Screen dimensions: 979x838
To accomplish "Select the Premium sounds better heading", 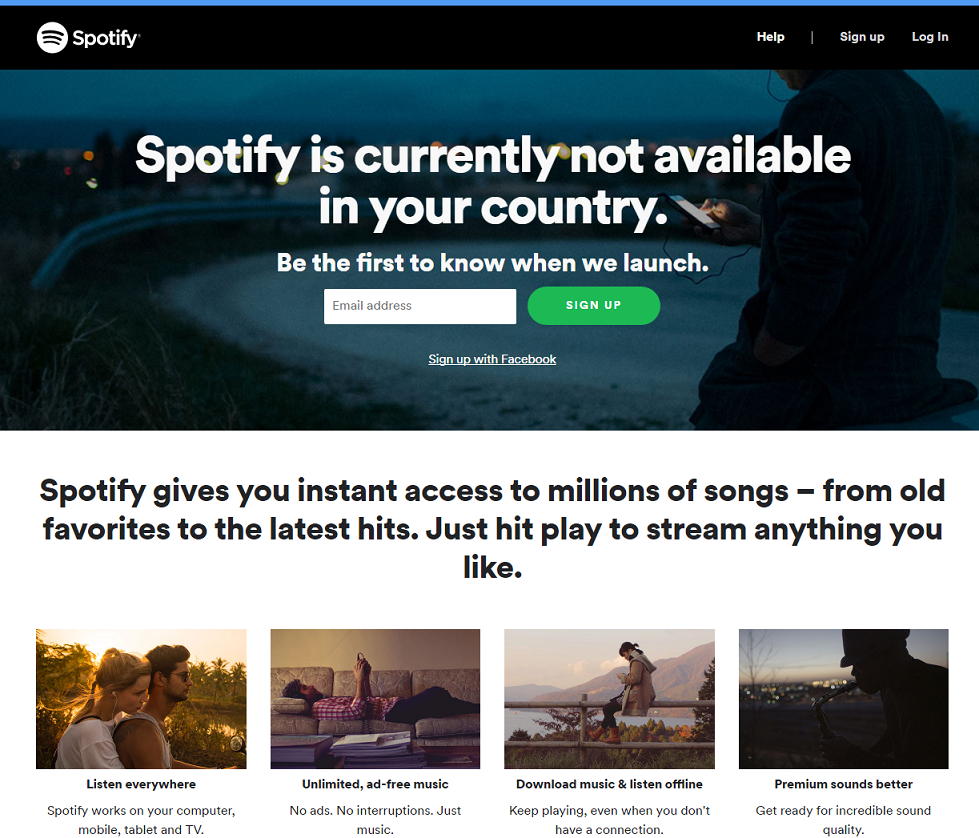I will [x=843, y=784].
